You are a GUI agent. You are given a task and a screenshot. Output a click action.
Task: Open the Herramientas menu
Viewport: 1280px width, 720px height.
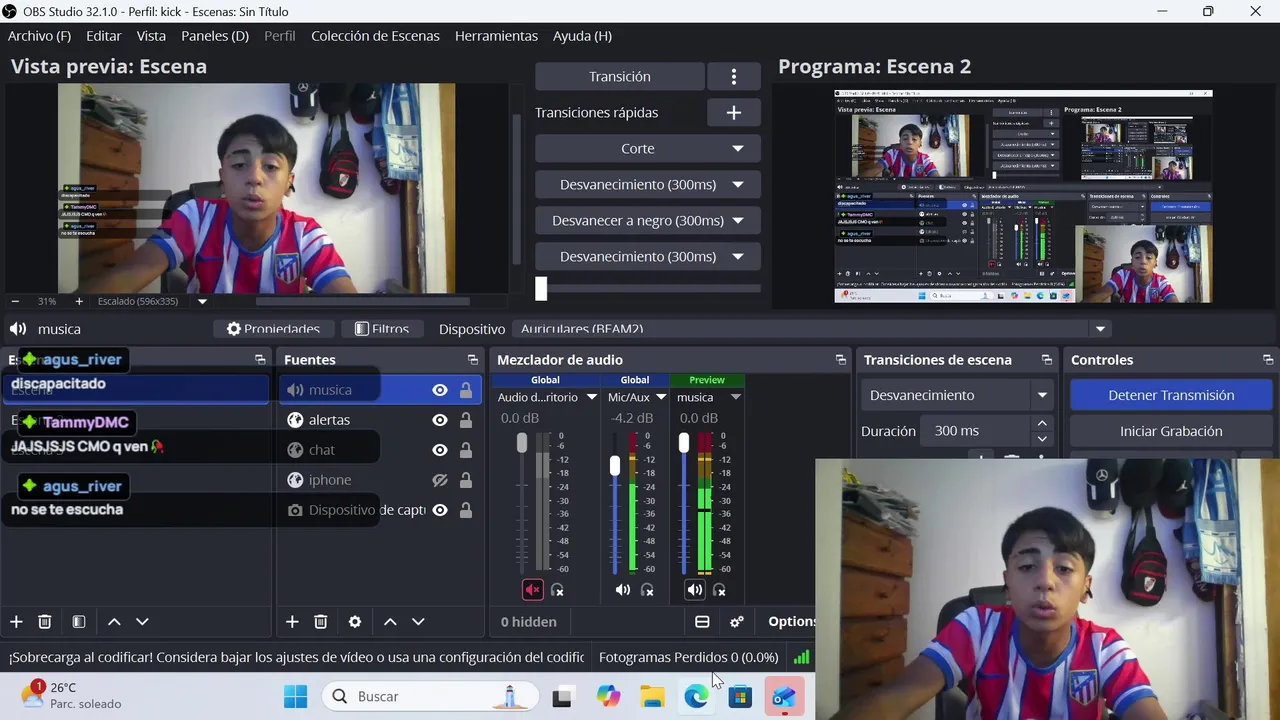coord(496,36)
